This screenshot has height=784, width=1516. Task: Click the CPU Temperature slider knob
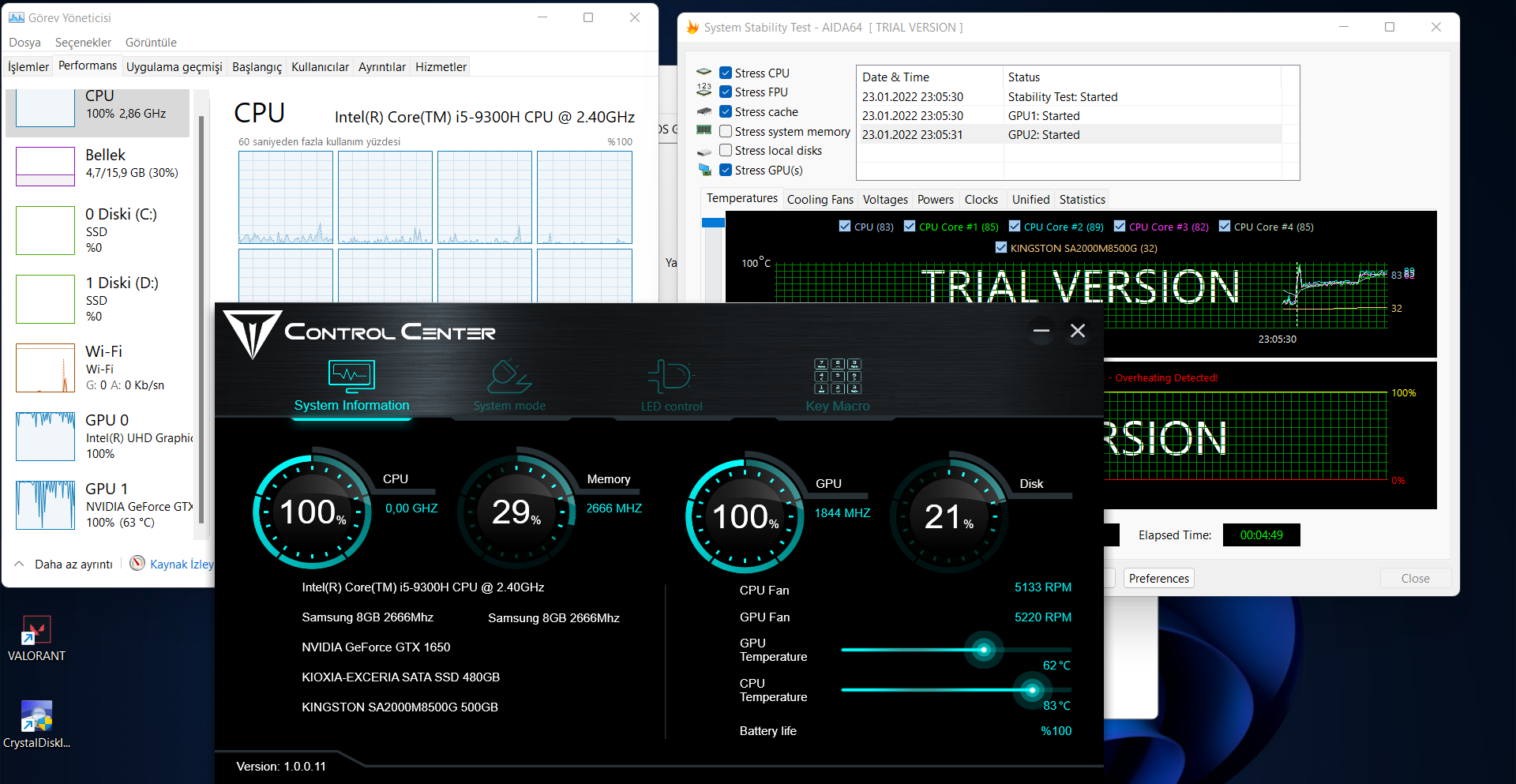1032,690
